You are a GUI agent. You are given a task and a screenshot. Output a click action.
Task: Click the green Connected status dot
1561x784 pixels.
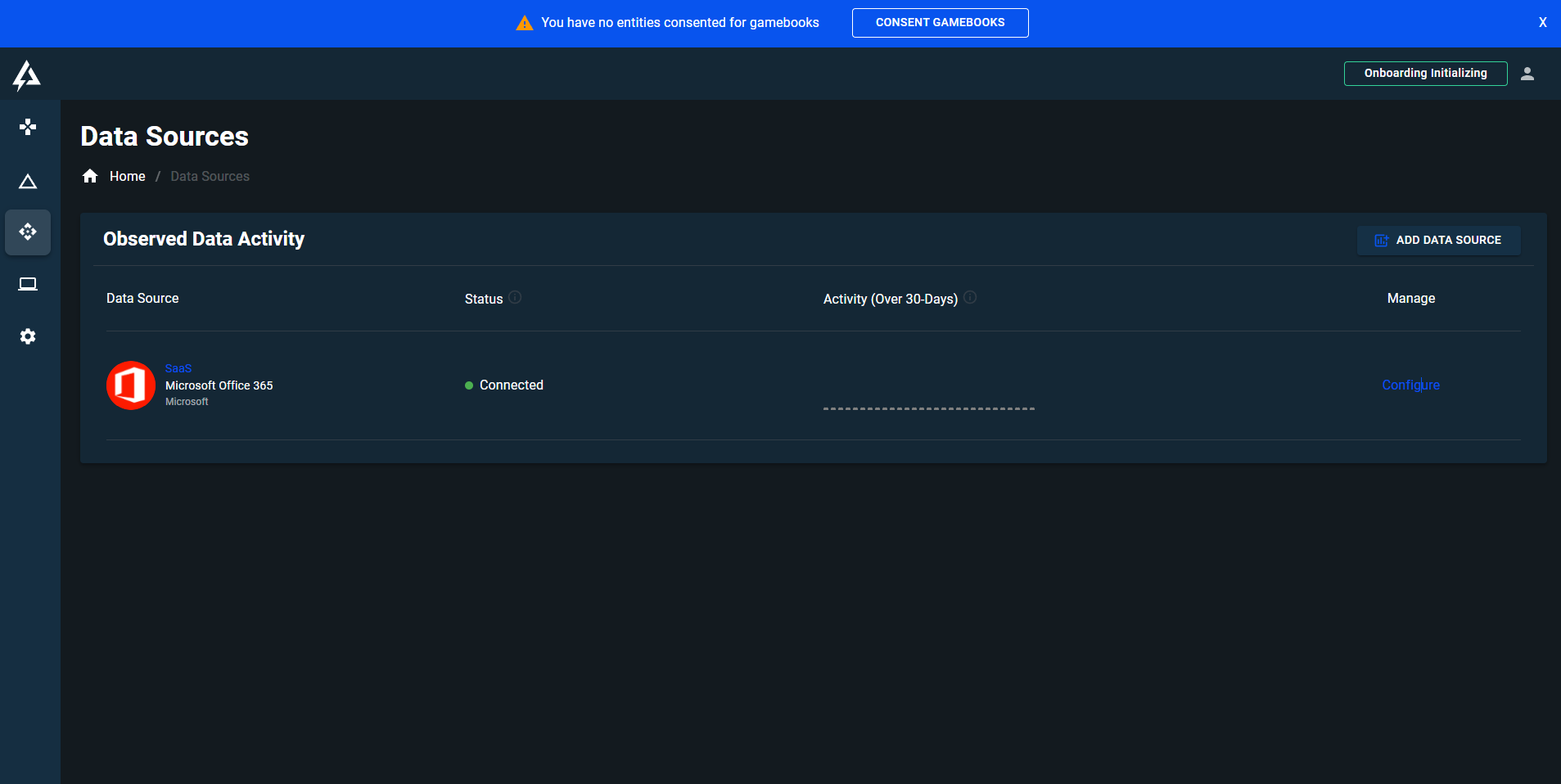click(x=469, y=385)
